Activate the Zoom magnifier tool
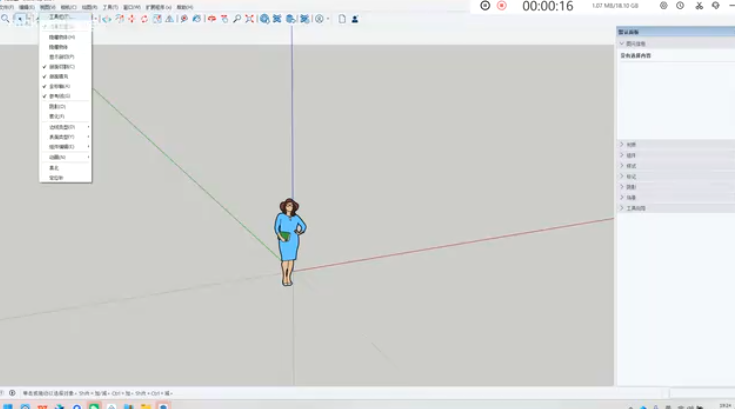This screenshot has height=409, width=735. [x=236, y=19]
